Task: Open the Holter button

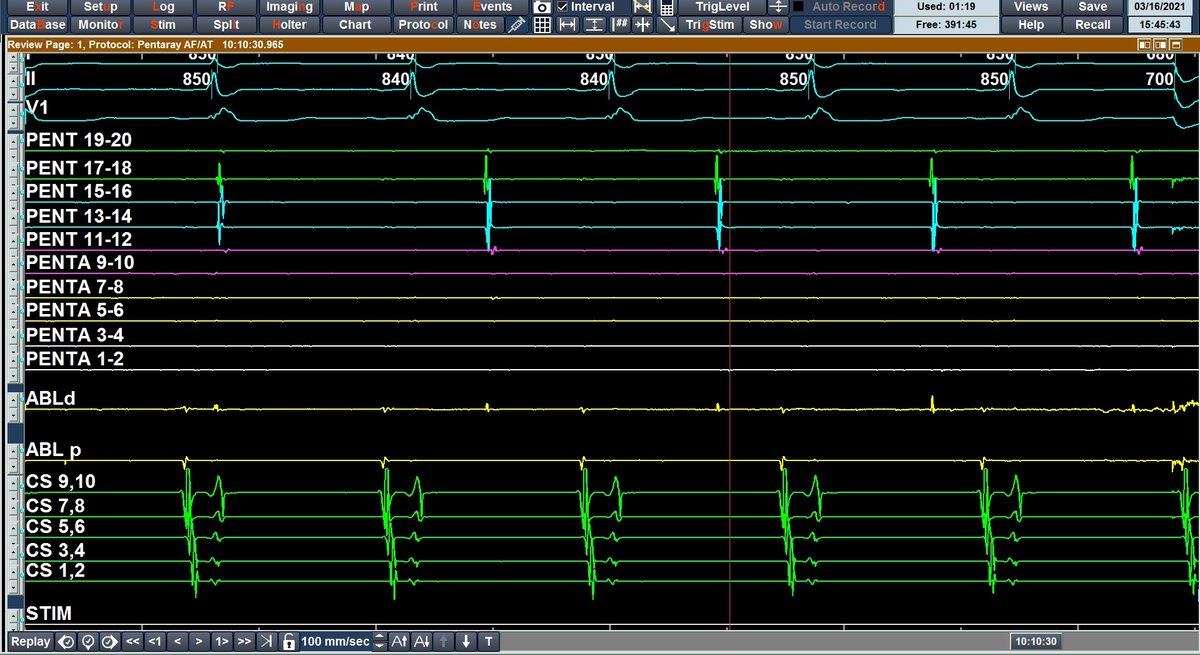Action: point(290,25)
